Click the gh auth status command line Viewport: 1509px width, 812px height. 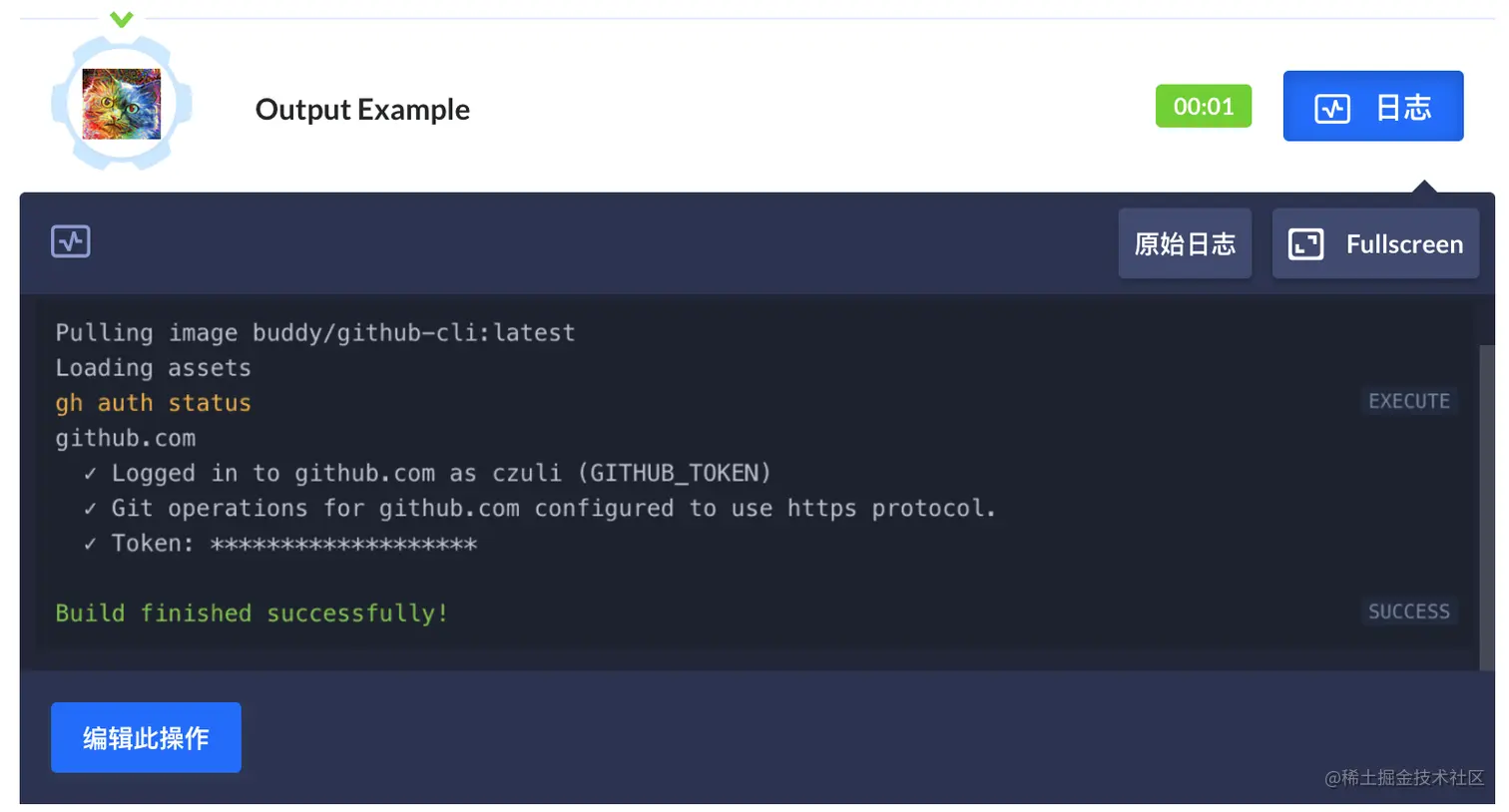pyautogui.click(x=153, y=403)
